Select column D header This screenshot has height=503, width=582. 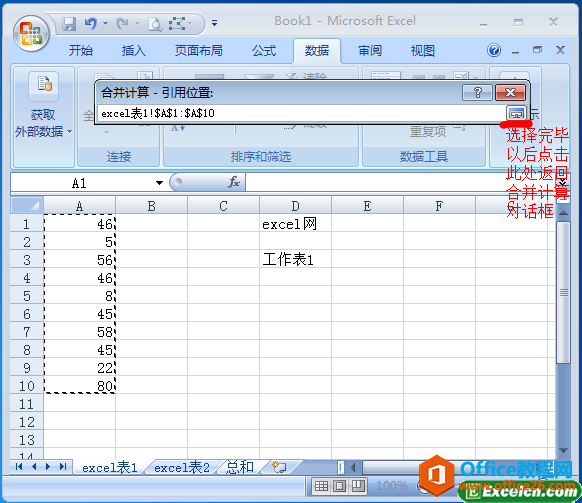pos(295,206)
